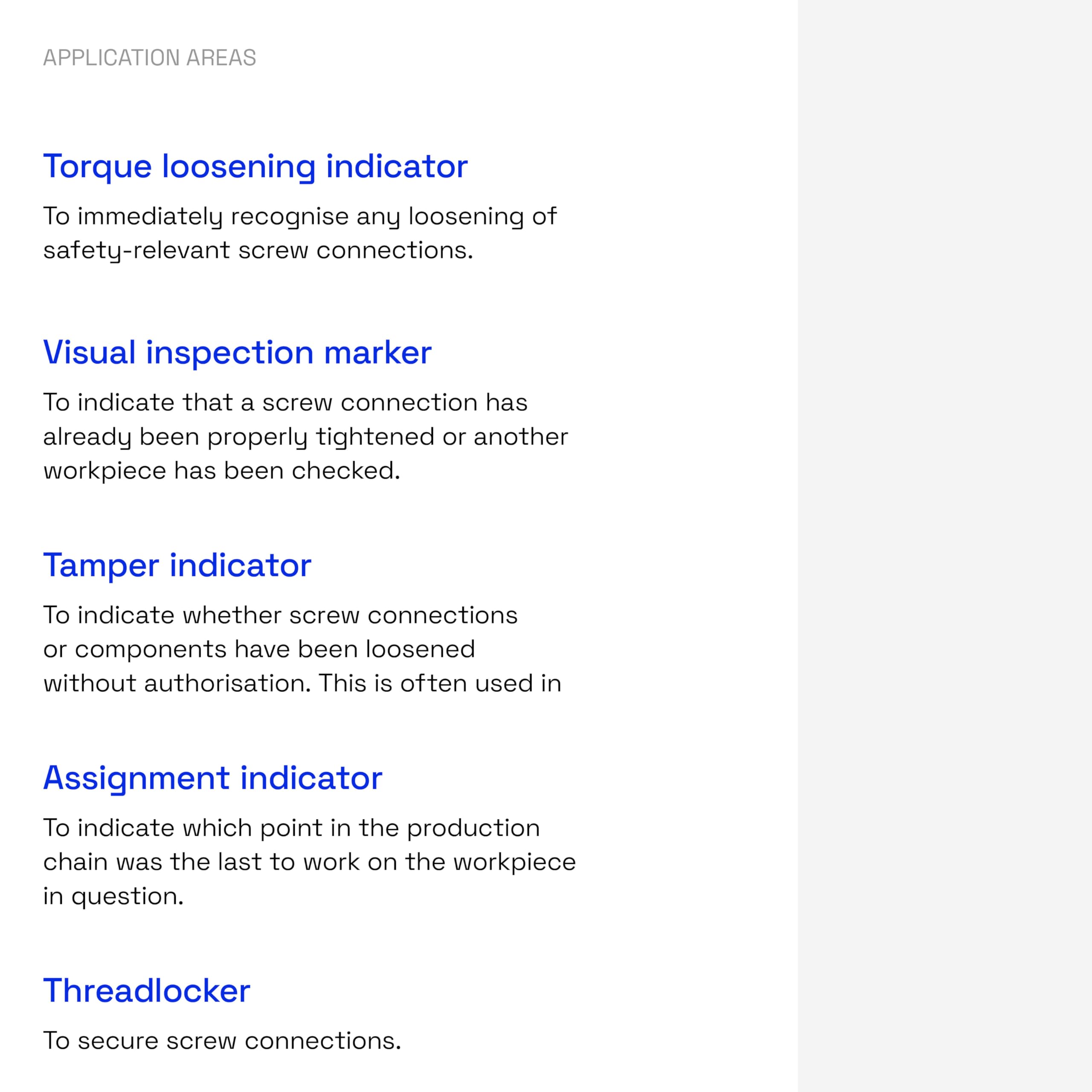Click the sentence fragment 'This is often used in'

(440, 683)
